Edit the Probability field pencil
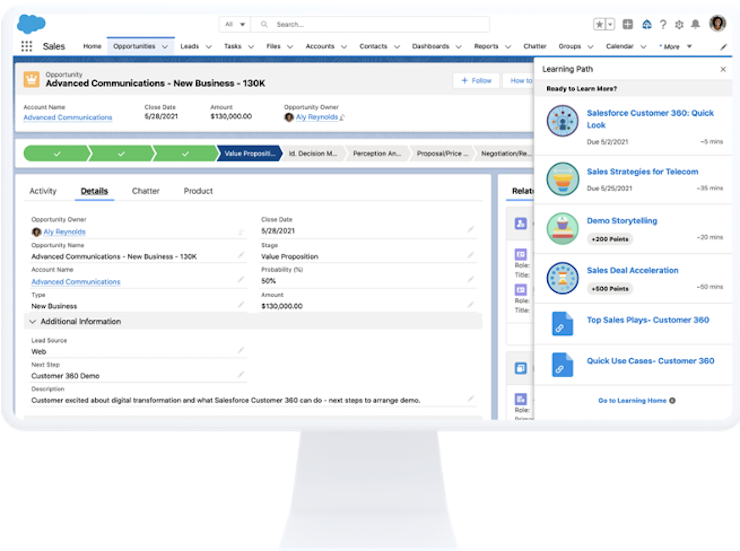Viewport: 740px width, 551px height. [x=471, y=279]
